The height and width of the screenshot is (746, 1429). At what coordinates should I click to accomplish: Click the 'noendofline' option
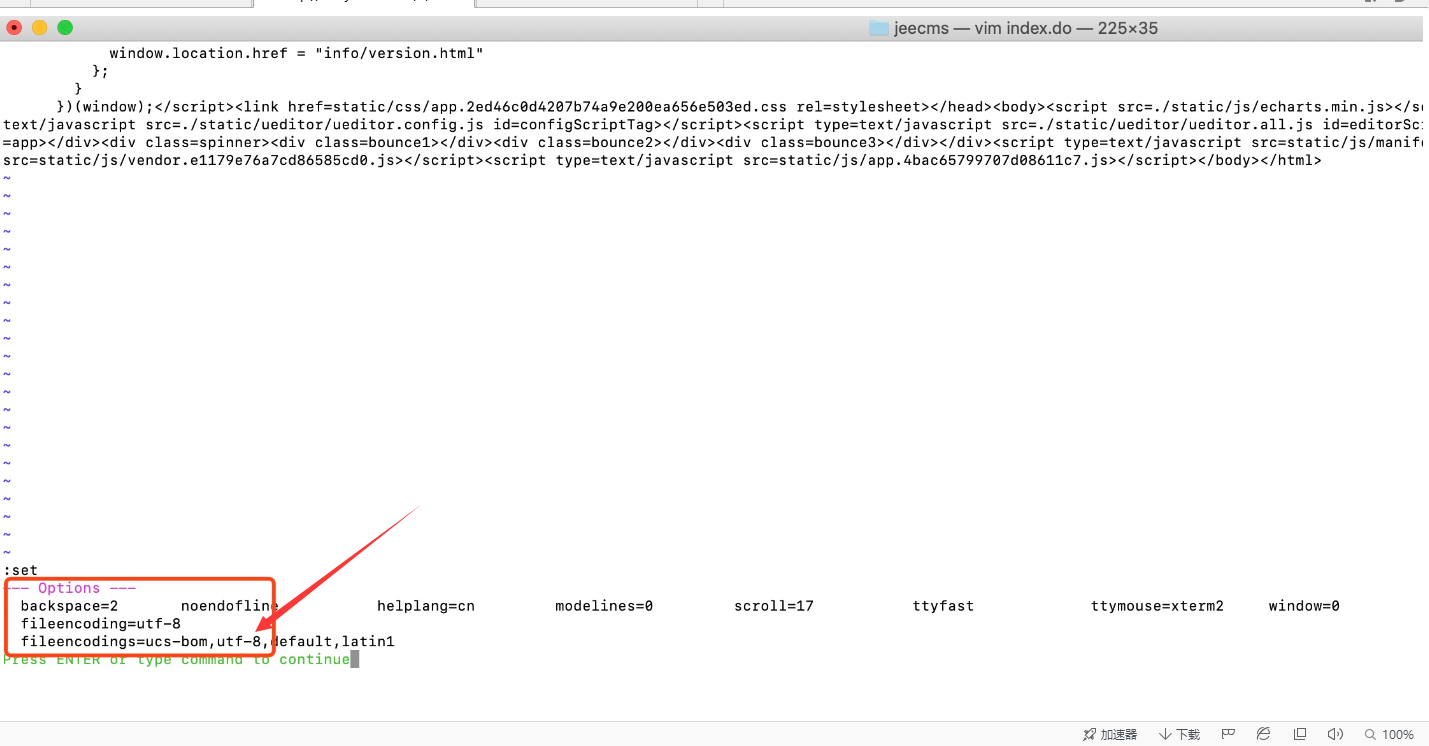click(x=230, y=606)
